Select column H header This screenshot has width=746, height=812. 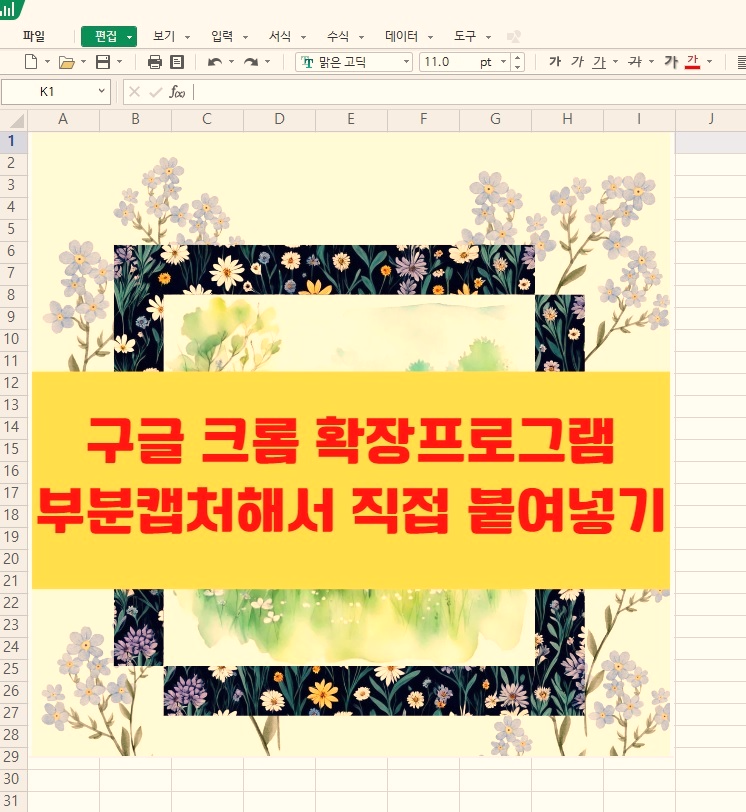567,120
